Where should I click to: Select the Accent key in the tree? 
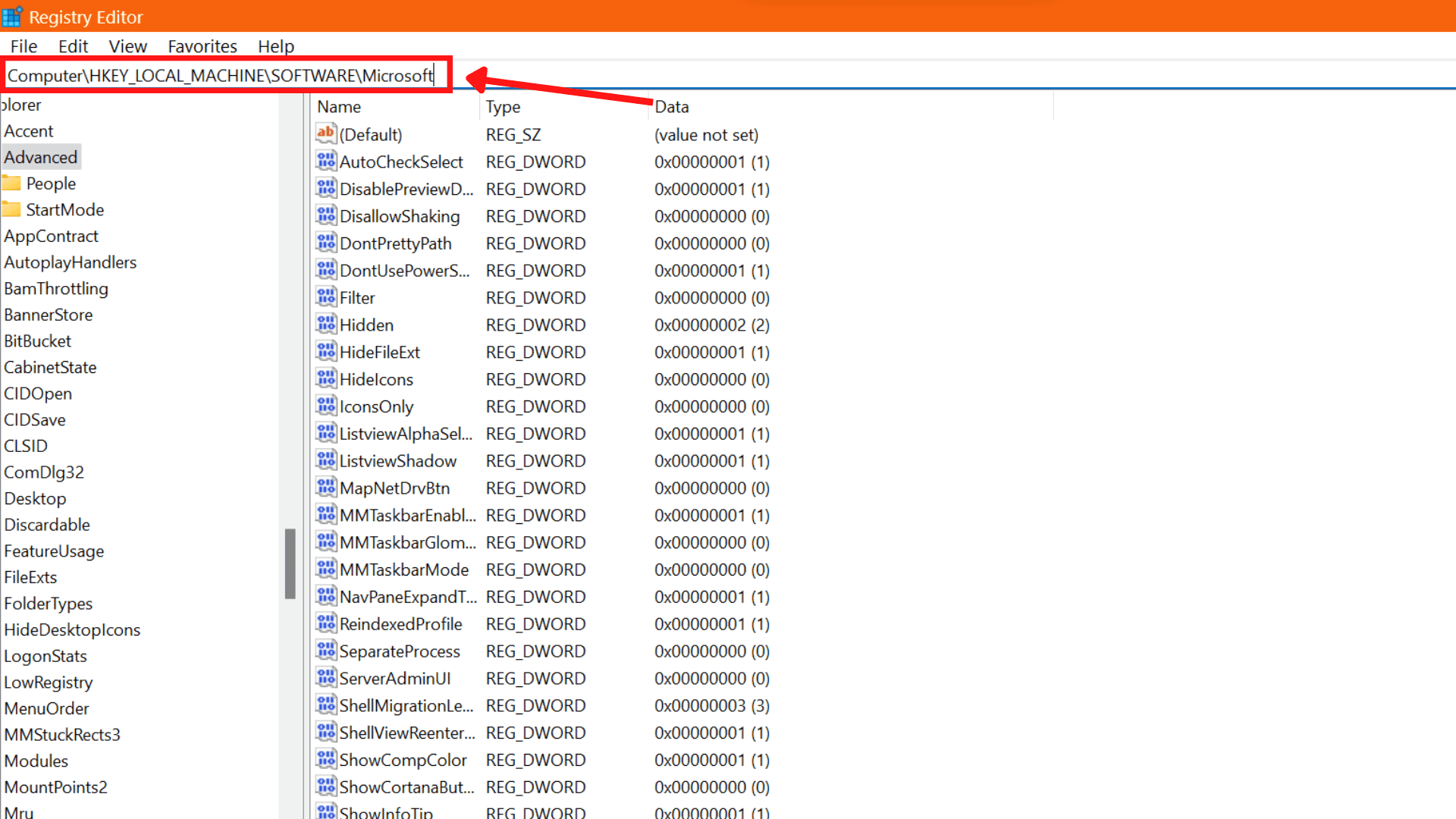click(x=29, y=131)
